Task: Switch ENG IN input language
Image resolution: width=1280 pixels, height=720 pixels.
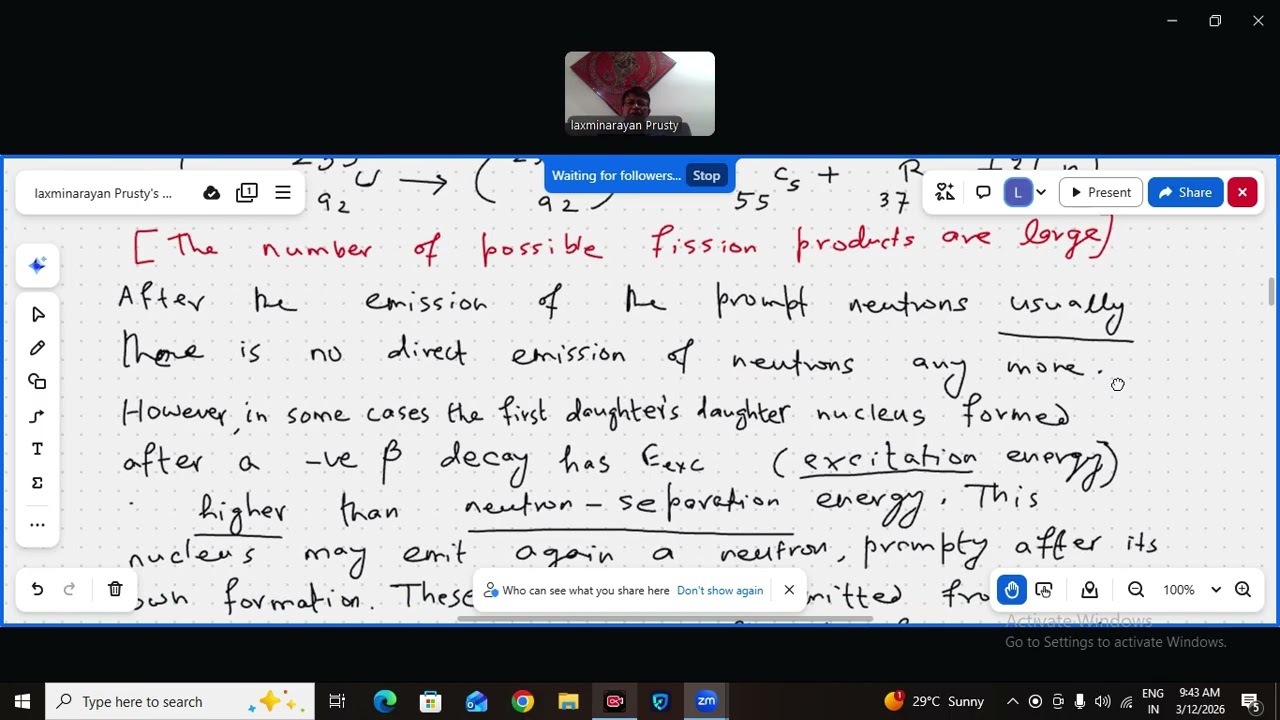Action: pyautogui.click(x=1152, y=702)
